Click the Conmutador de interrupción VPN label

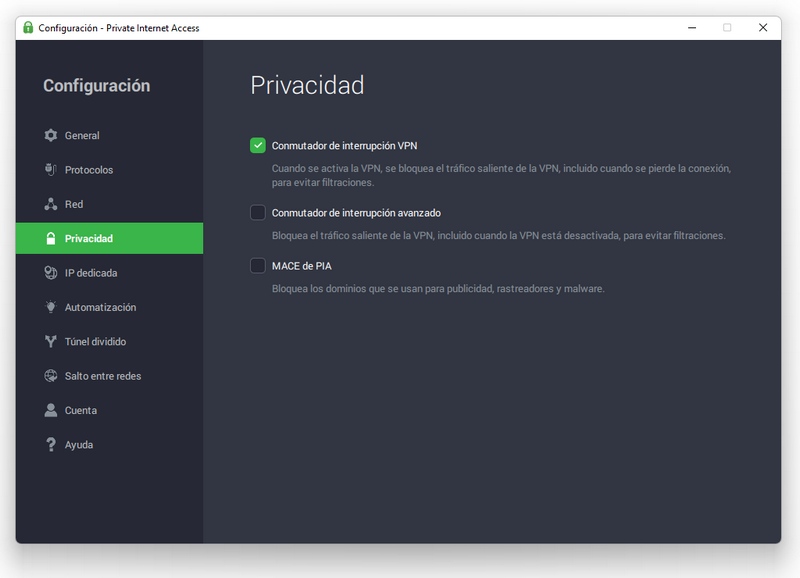coord(344,146)
